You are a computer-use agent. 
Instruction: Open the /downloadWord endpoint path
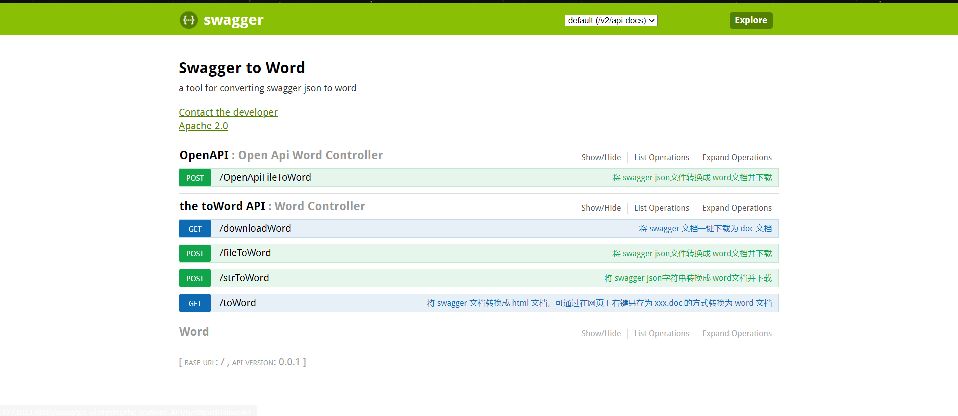(255, 228)
